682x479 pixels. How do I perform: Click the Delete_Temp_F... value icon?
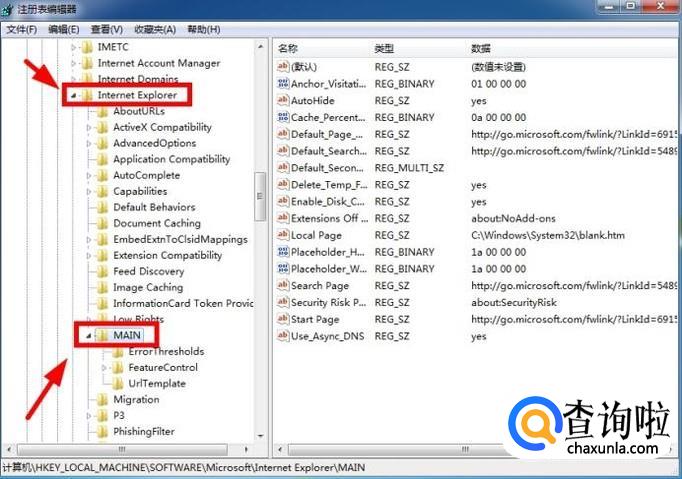click(x=283, y=184)
